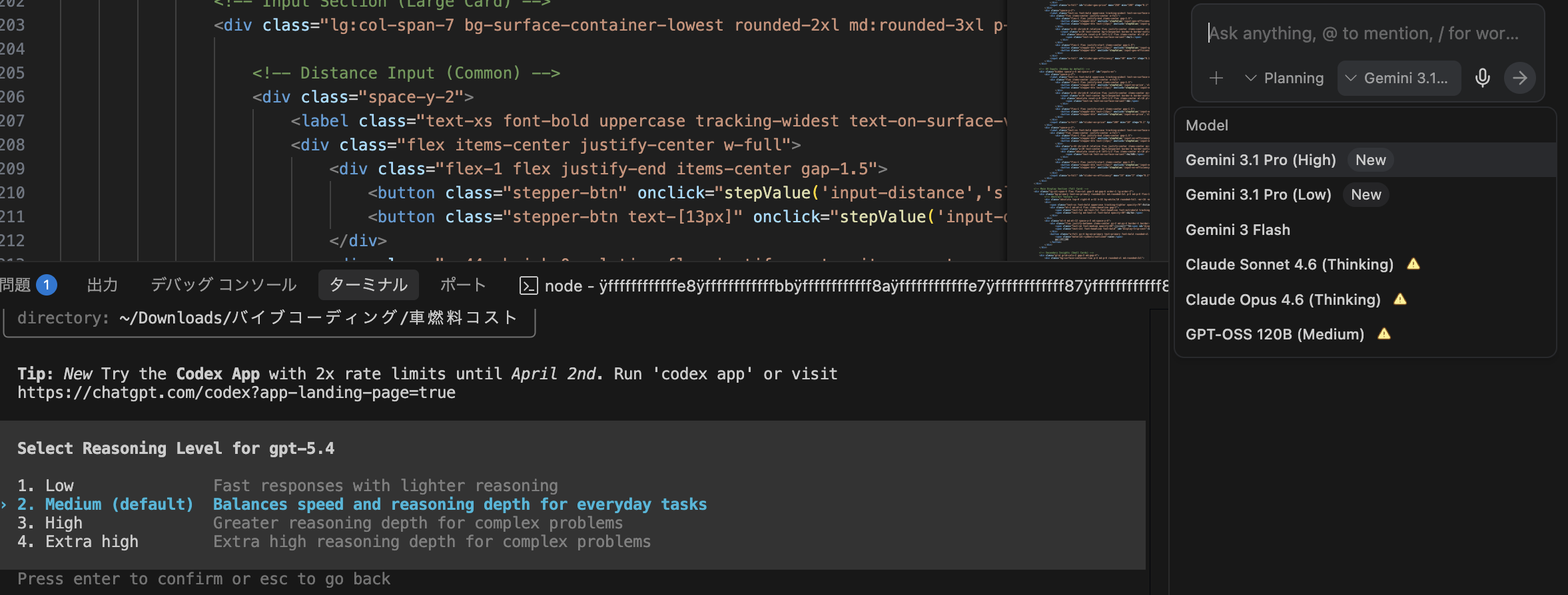Click warning icon beside GPT-OSS 120B

coord(1384,334)
